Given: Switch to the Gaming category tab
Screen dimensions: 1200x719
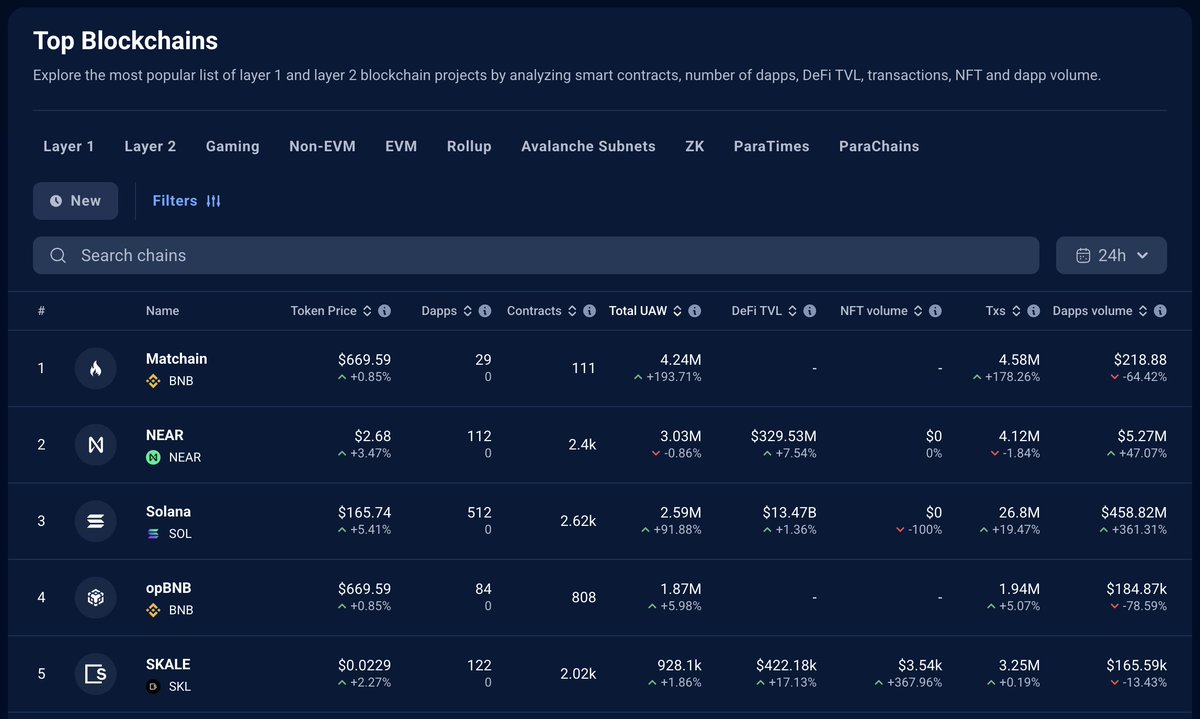Looking at the screenshot, I should pos(233,146).
